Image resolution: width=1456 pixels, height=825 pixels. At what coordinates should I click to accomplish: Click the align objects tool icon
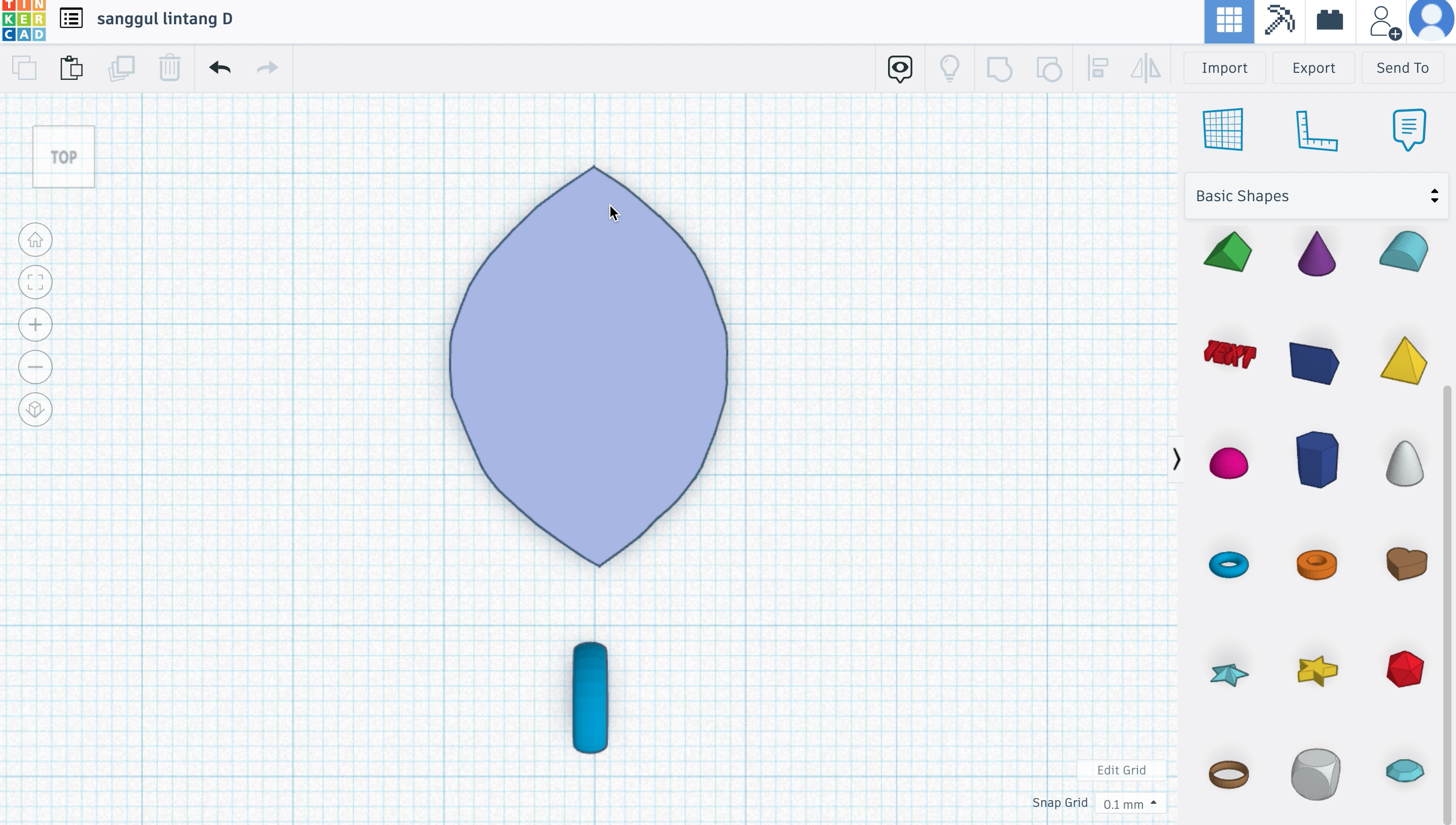tap(1098, 67)
